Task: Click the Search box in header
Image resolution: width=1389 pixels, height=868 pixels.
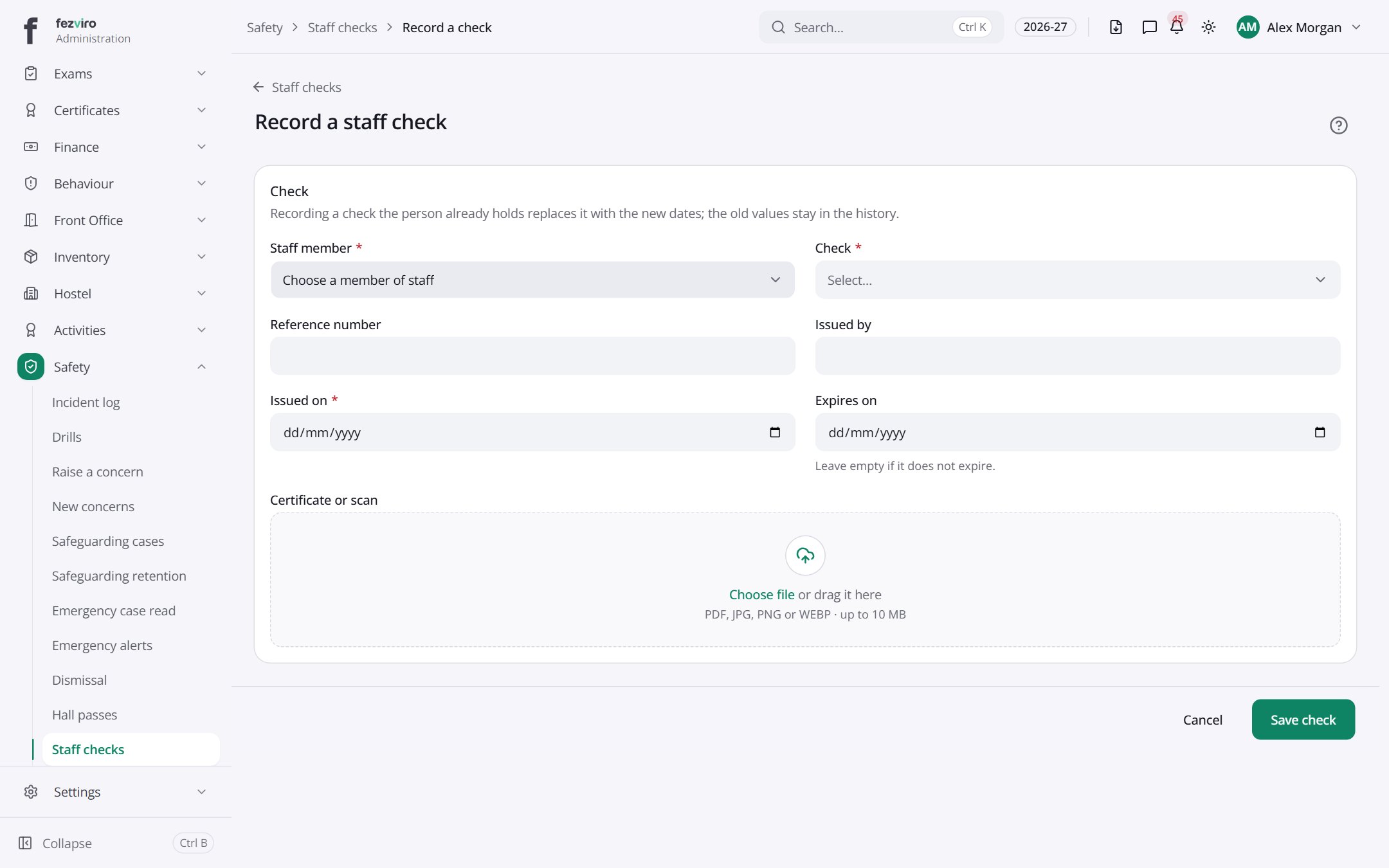Action: tap(881, 27)
